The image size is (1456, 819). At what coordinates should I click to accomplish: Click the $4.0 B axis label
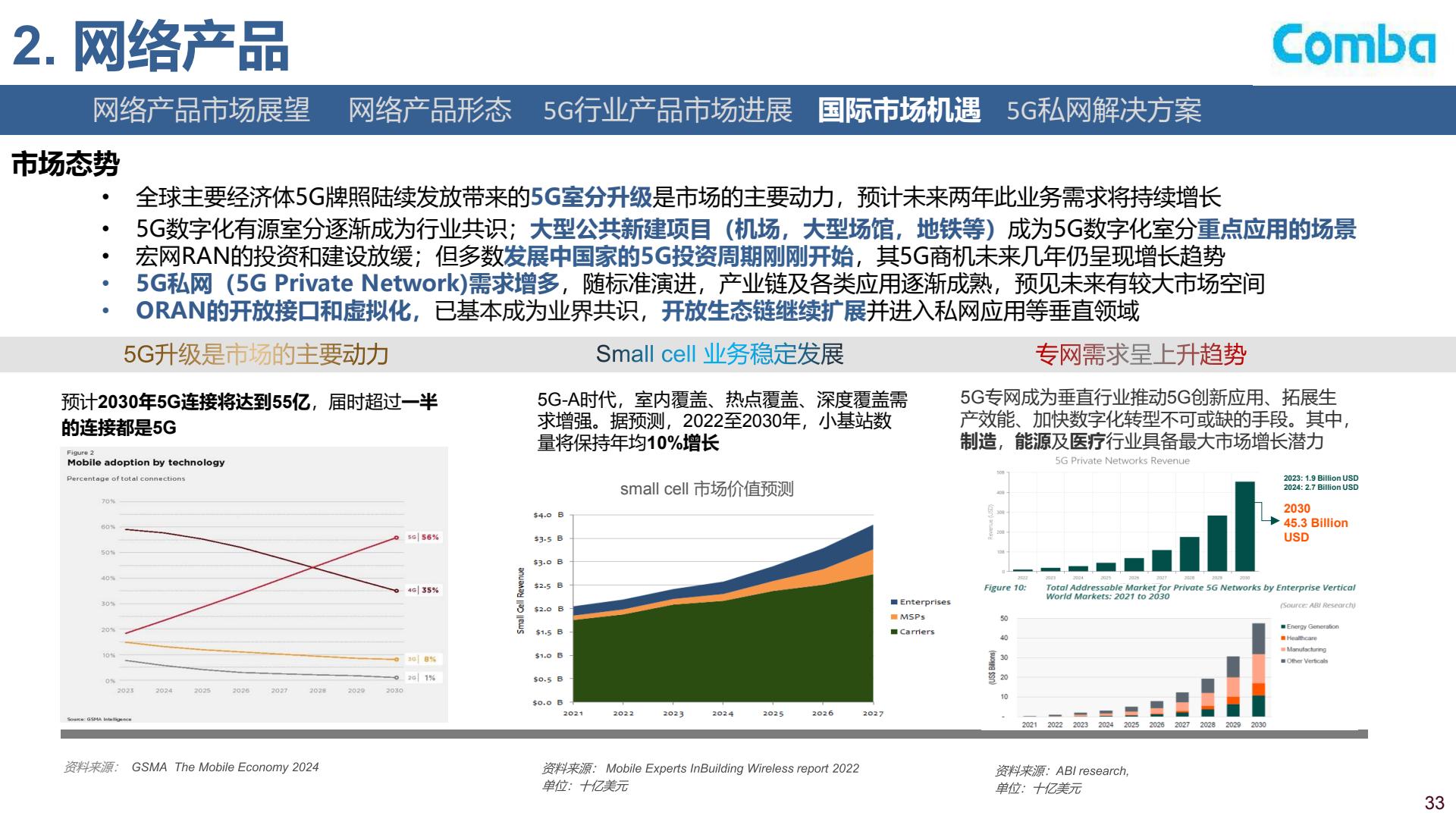click(x=548, y=516)
